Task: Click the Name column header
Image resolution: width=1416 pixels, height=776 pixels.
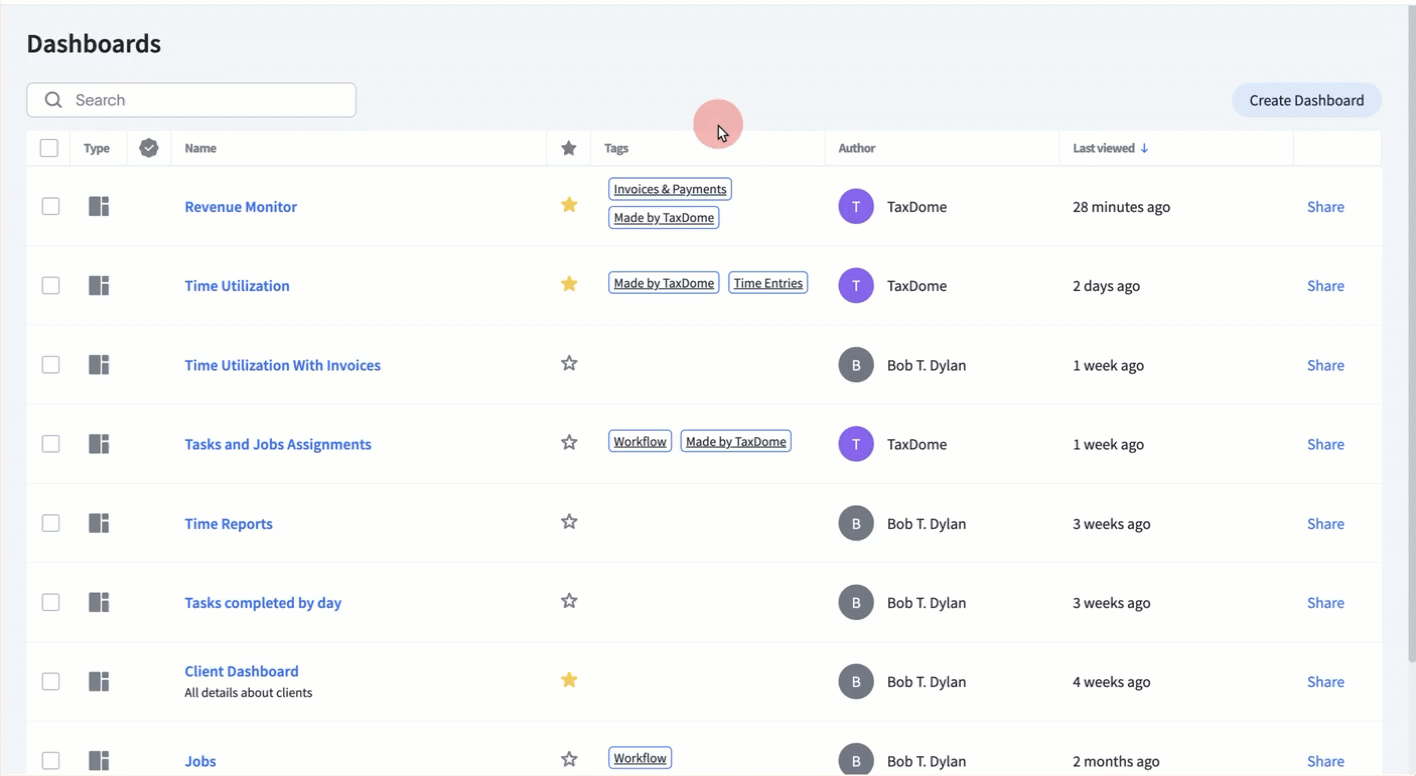Action: pyautogui.click(x=200, y=148)
